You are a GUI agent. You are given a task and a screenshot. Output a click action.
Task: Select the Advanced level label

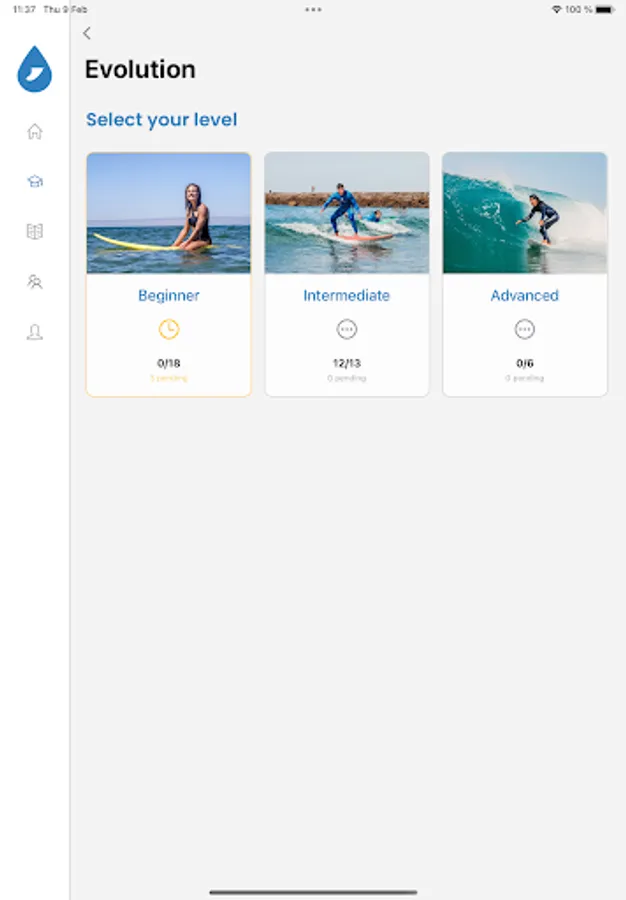point(524,296)
